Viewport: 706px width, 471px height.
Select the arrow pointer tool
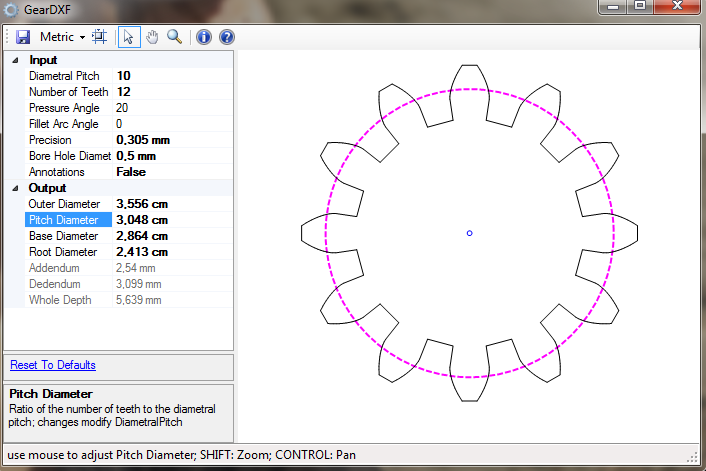click(x=129, y=37)
